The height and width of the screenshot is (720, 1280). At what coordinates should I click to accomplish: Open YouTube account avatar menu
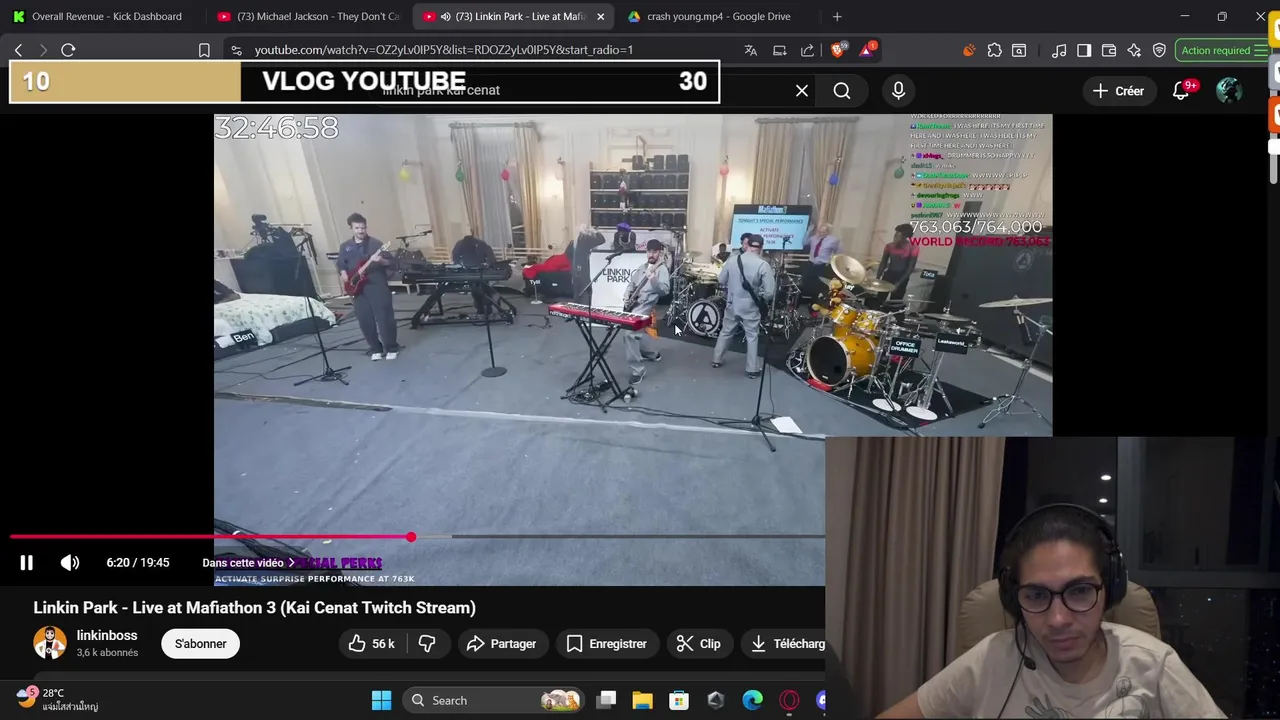click(1229, 91)
